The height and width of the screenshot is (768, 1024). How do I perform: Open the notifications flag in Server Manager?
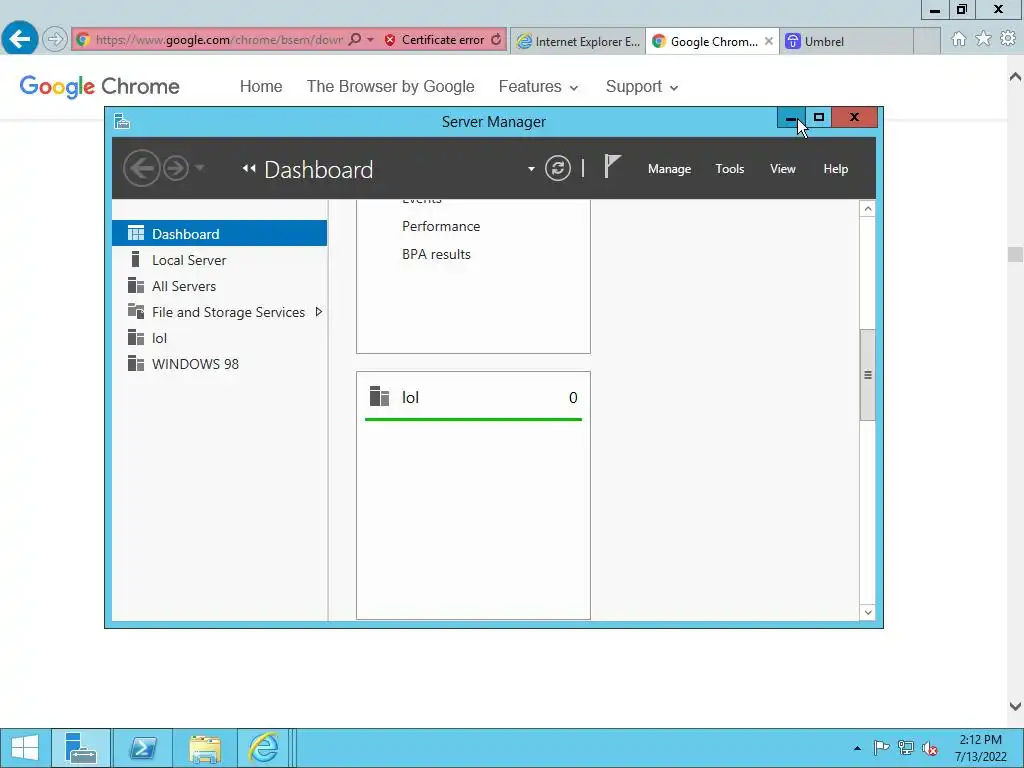point(612,167)
